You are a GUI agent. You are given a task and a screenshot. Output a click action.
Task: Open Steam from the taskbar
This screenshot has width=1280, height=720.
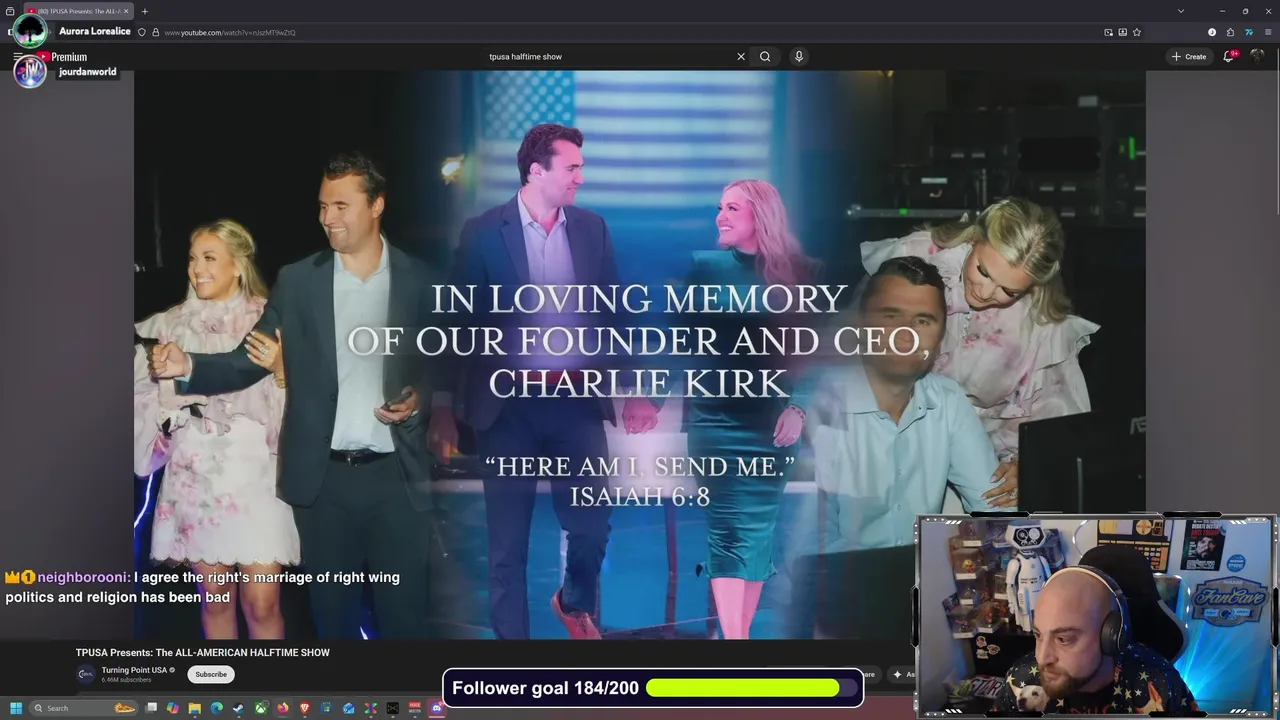238,708
